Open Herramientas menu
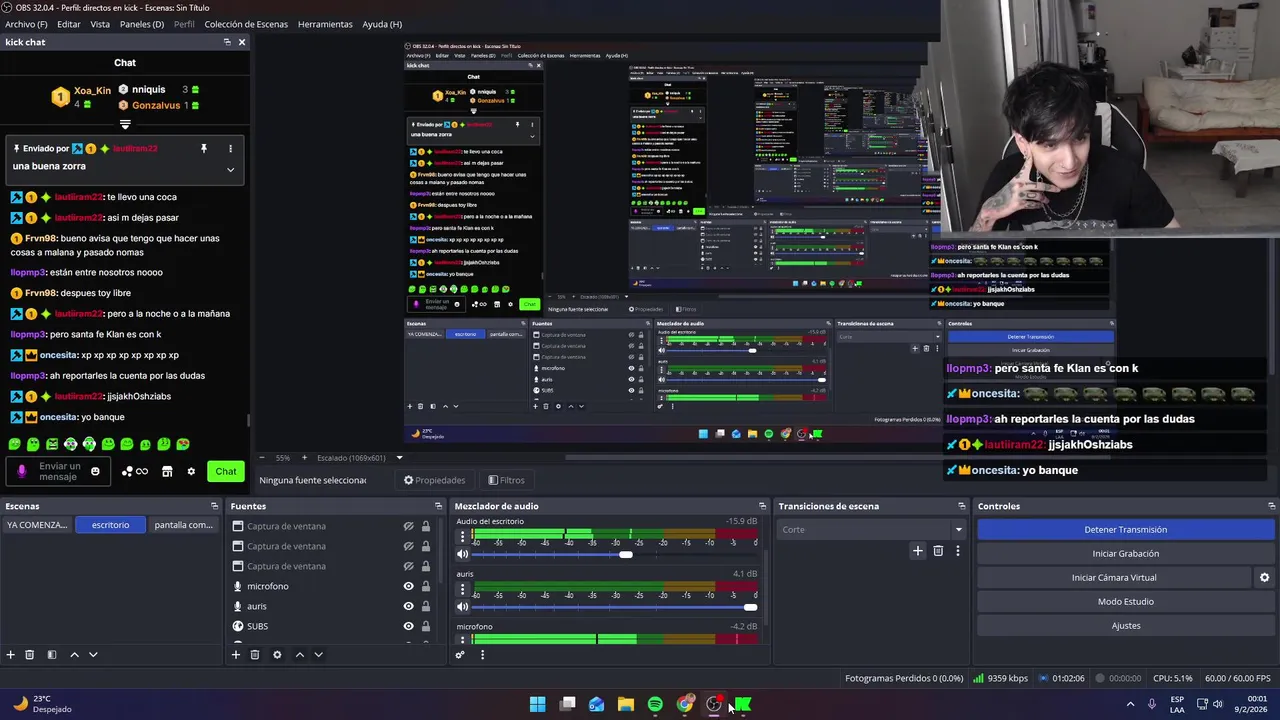Viewport: 1280px width, 720px height. tap(325, 24)
